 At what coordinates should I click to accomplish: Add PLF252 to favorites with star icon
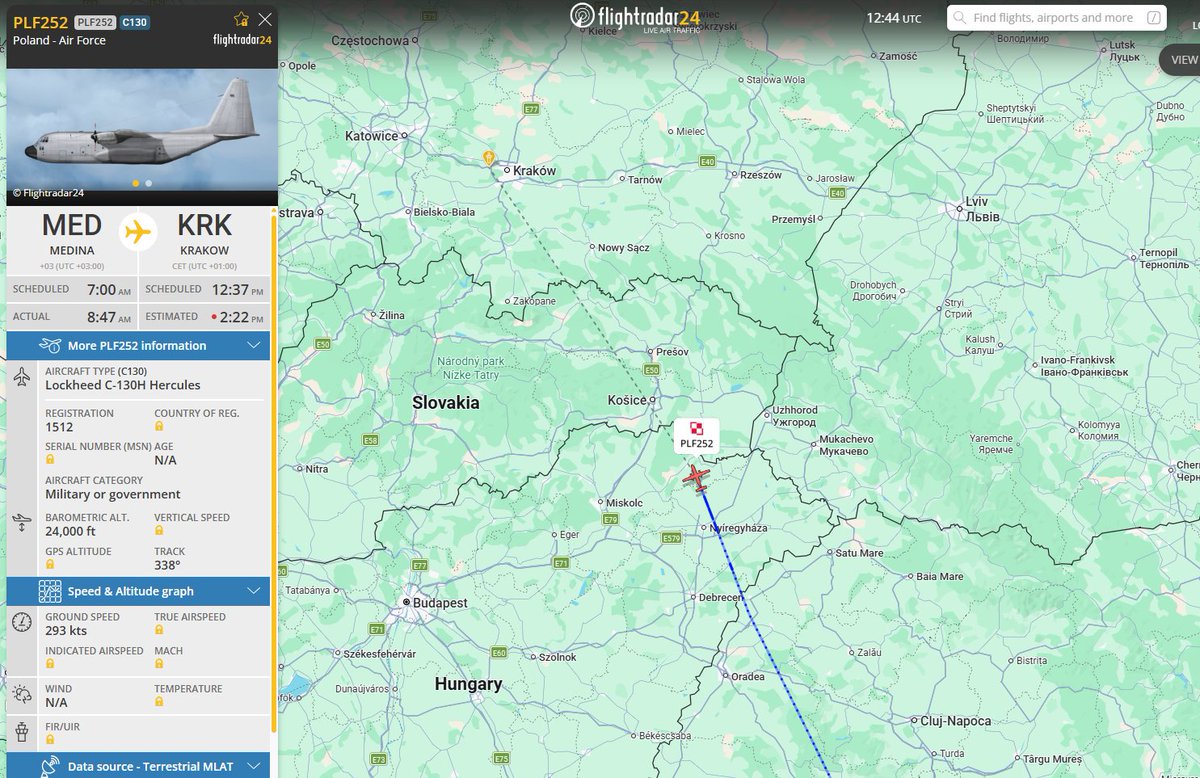[x=241, y=19]
